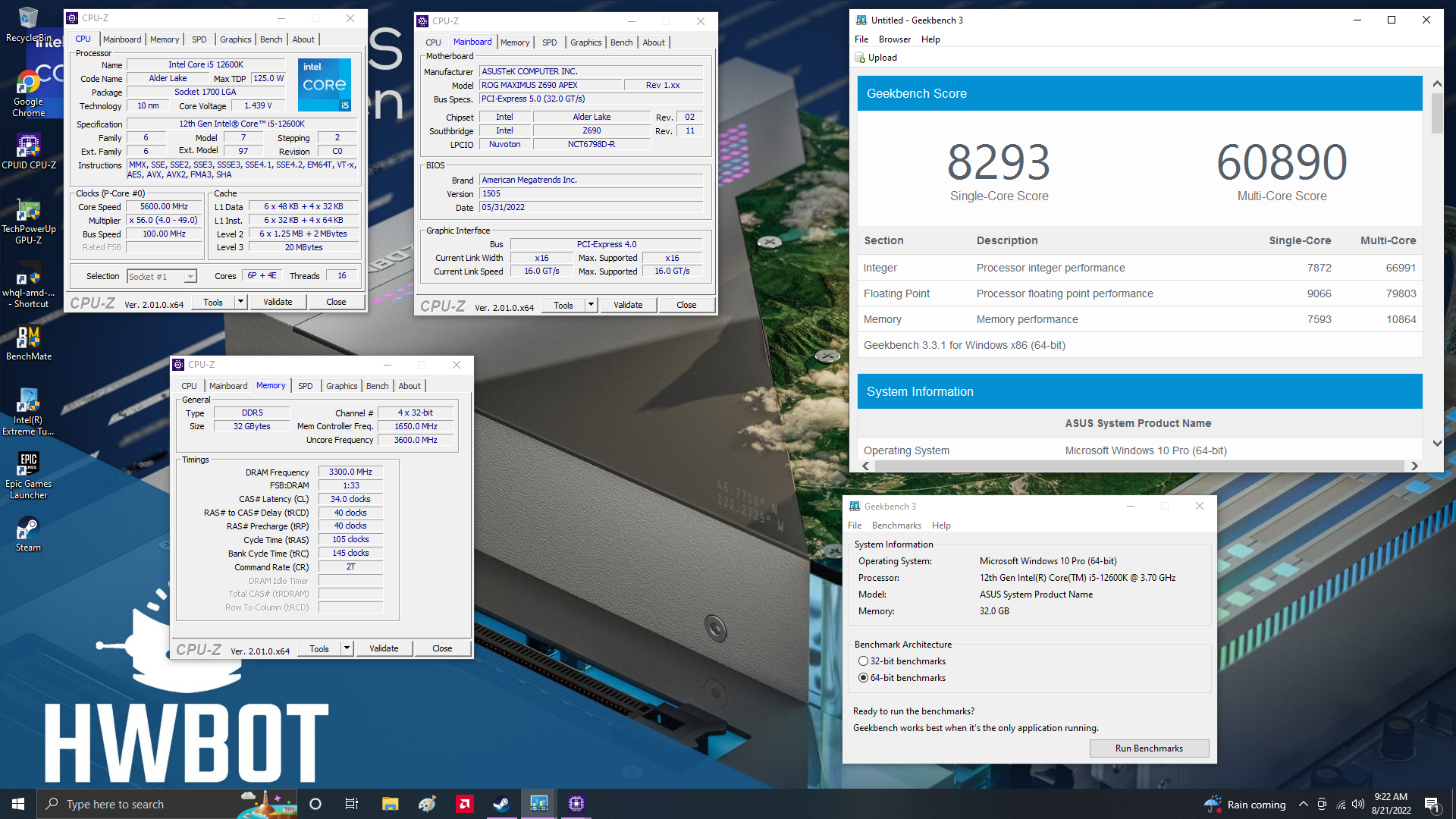1456x819 pixels.
Task: Click the Tools button in CPU-Z CPU window
Action: (x=213, y=302)
